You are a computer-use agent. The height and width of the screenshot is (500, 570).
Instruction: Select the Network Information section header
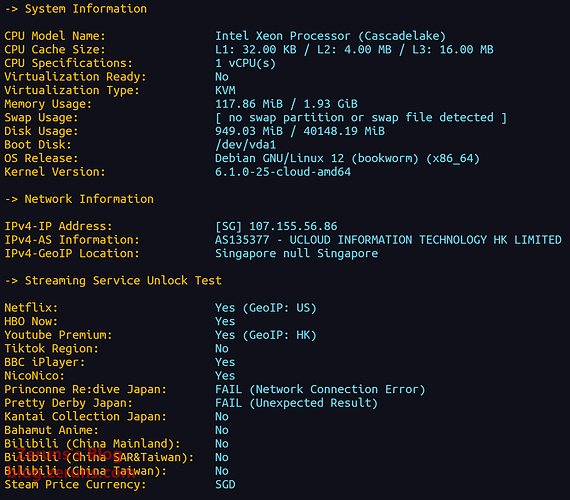coord(79,199)
